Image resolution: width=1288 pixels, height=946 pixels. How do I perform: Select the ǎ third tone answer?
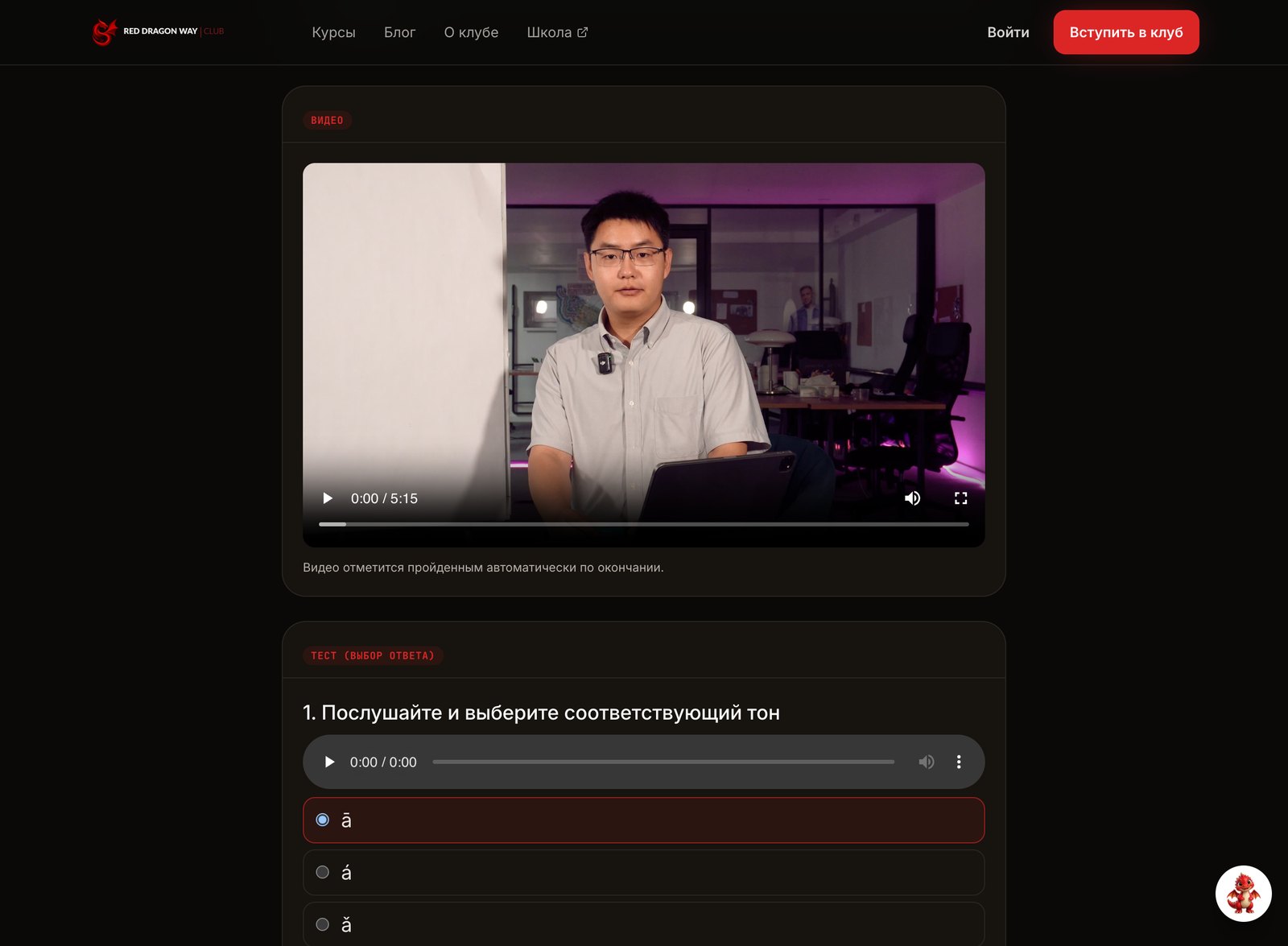pos(643,924)
